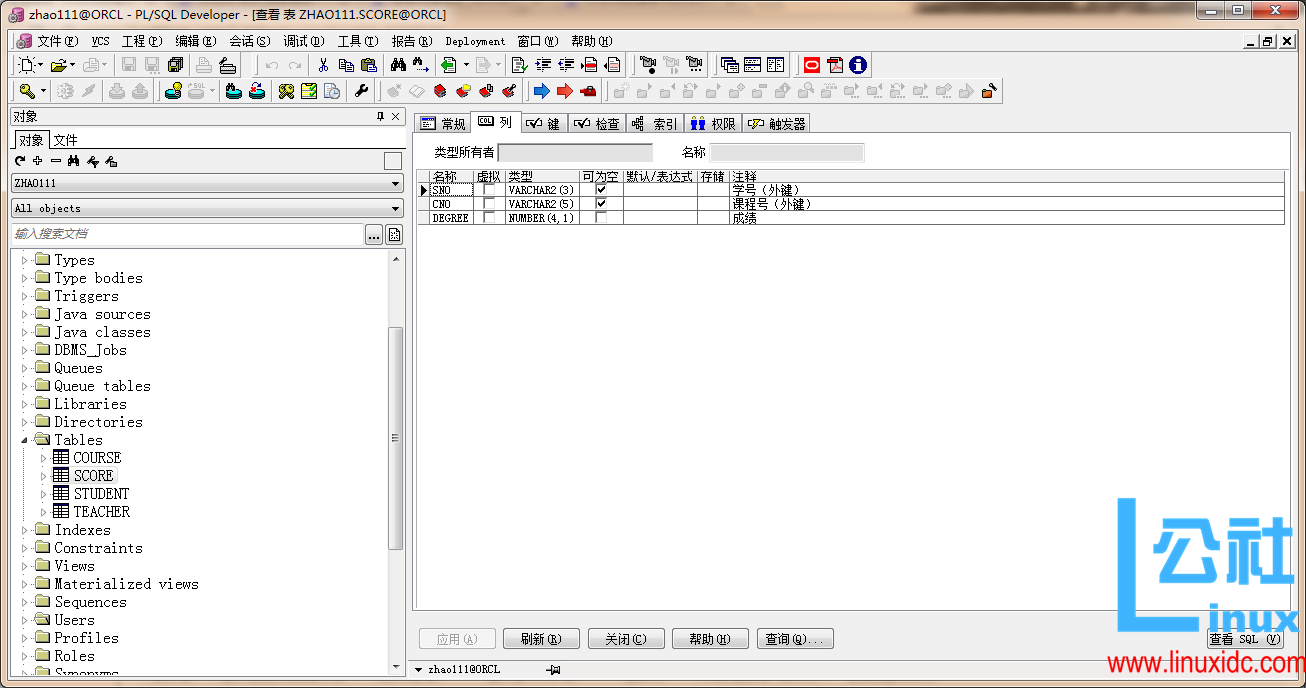
Task: Uncheck 可为空 for the CNO column
Action: pos(599,203)
